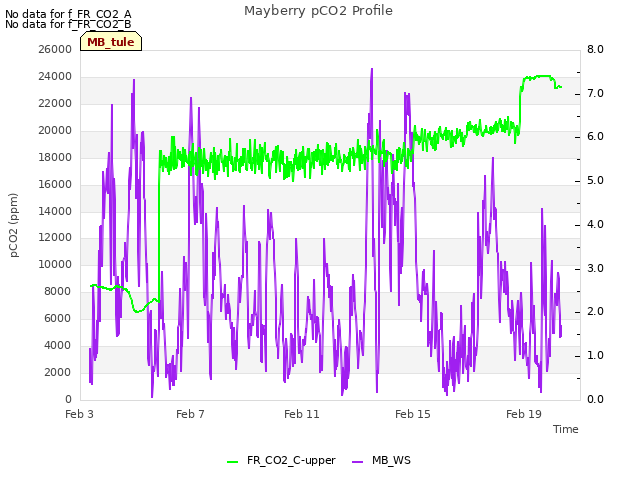The image size is (640, 480).
Task: Click the 12000 left axis value
Action: [55, 238]
